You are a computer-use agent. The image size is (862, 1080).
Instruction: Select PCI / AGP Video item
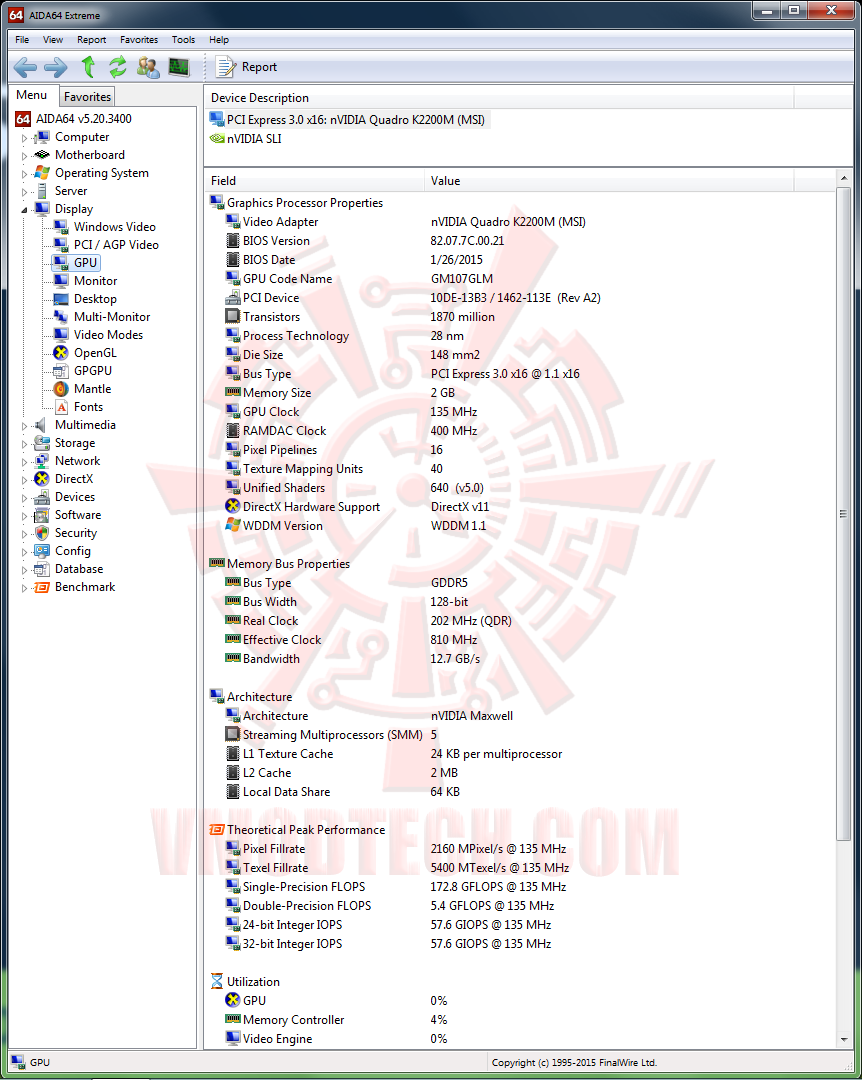click(x=116, y=245)
